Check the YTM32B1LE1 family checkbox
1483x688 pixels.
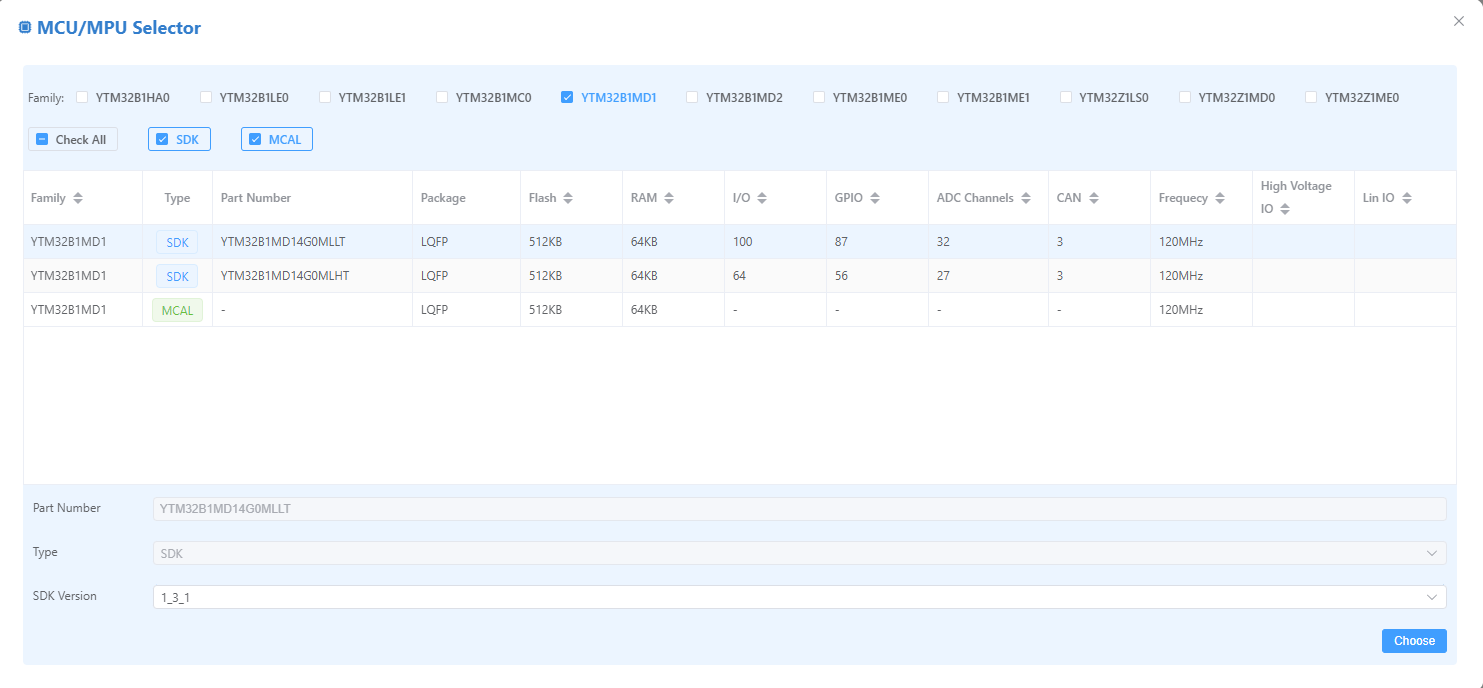pyautogui.click(x=325, y=97)
